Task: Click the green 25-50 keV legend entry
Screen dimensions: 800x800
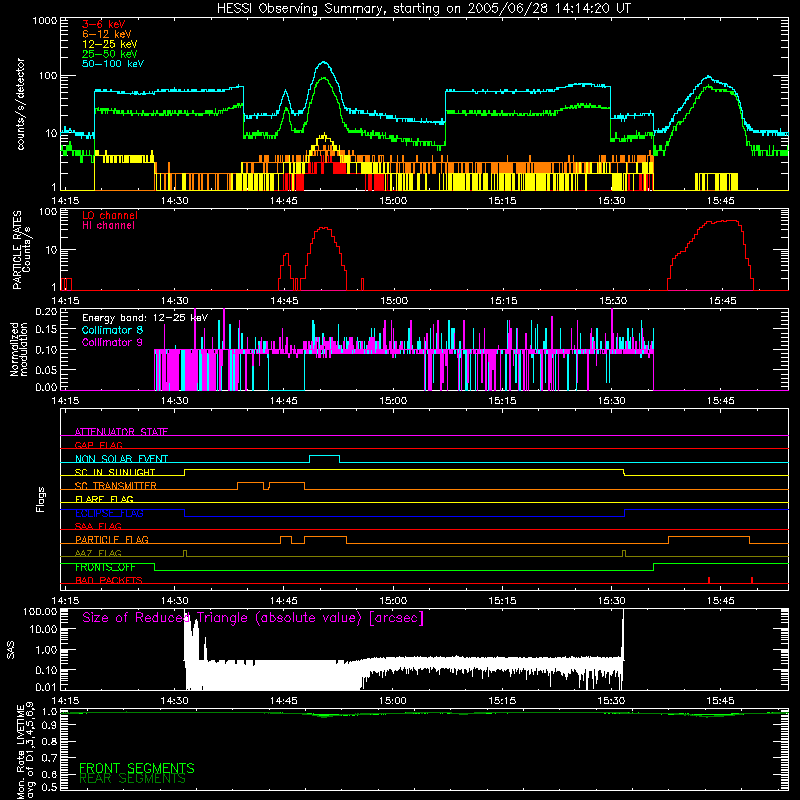Action: click(110, 54)
